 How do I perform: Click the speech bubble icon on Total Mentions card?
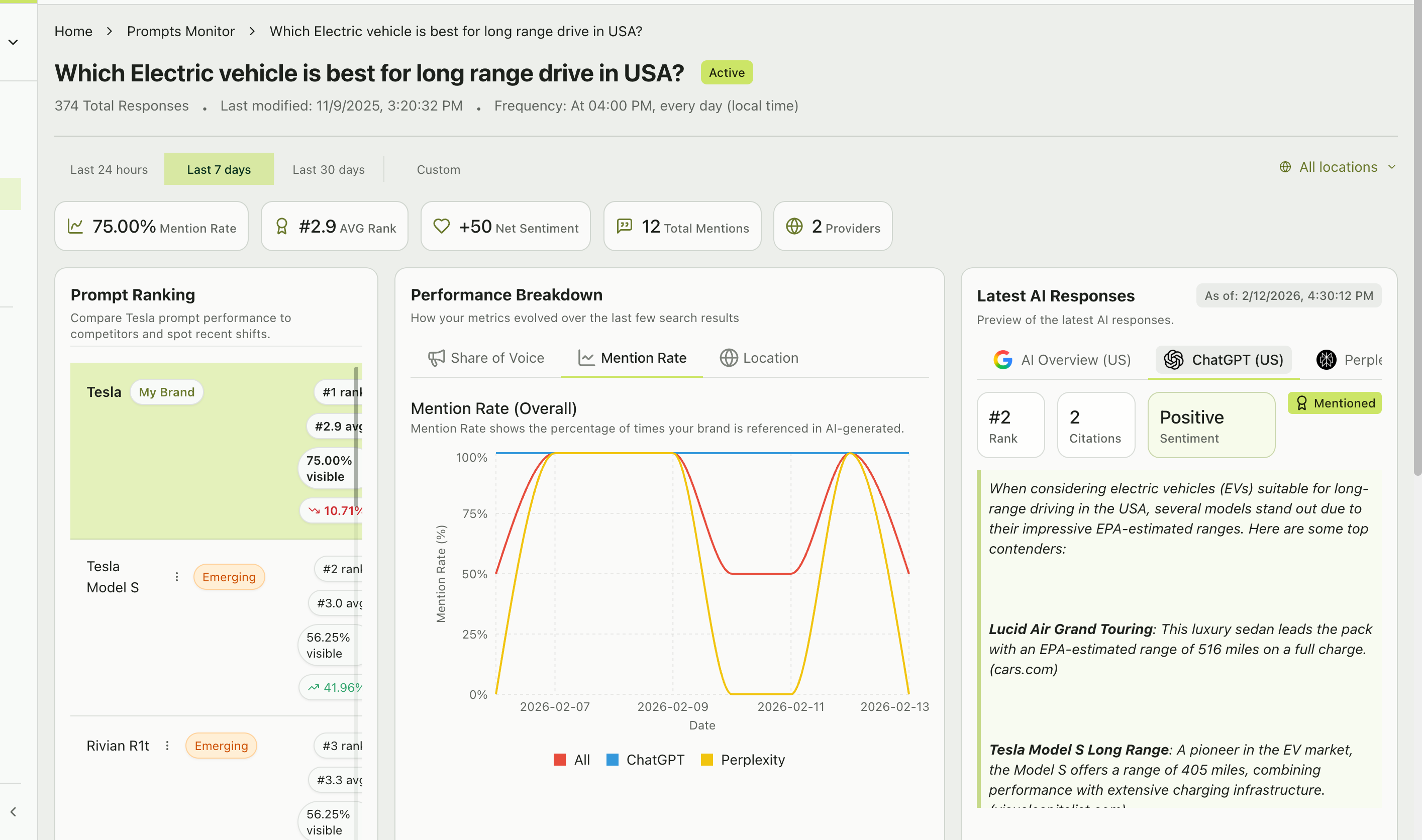625,226
